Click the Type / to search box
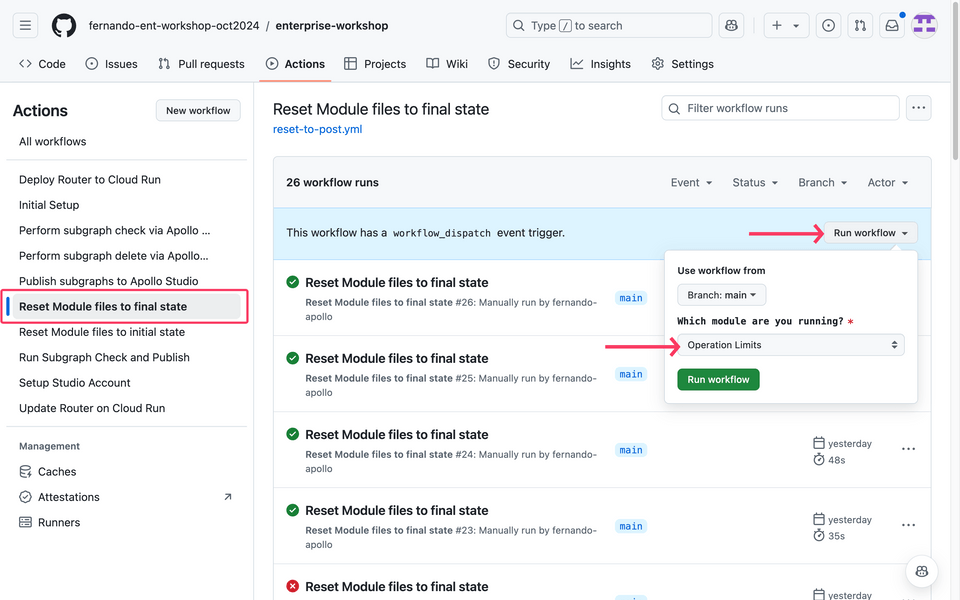Screen dimensions: 960x600 tap(609, 26)
